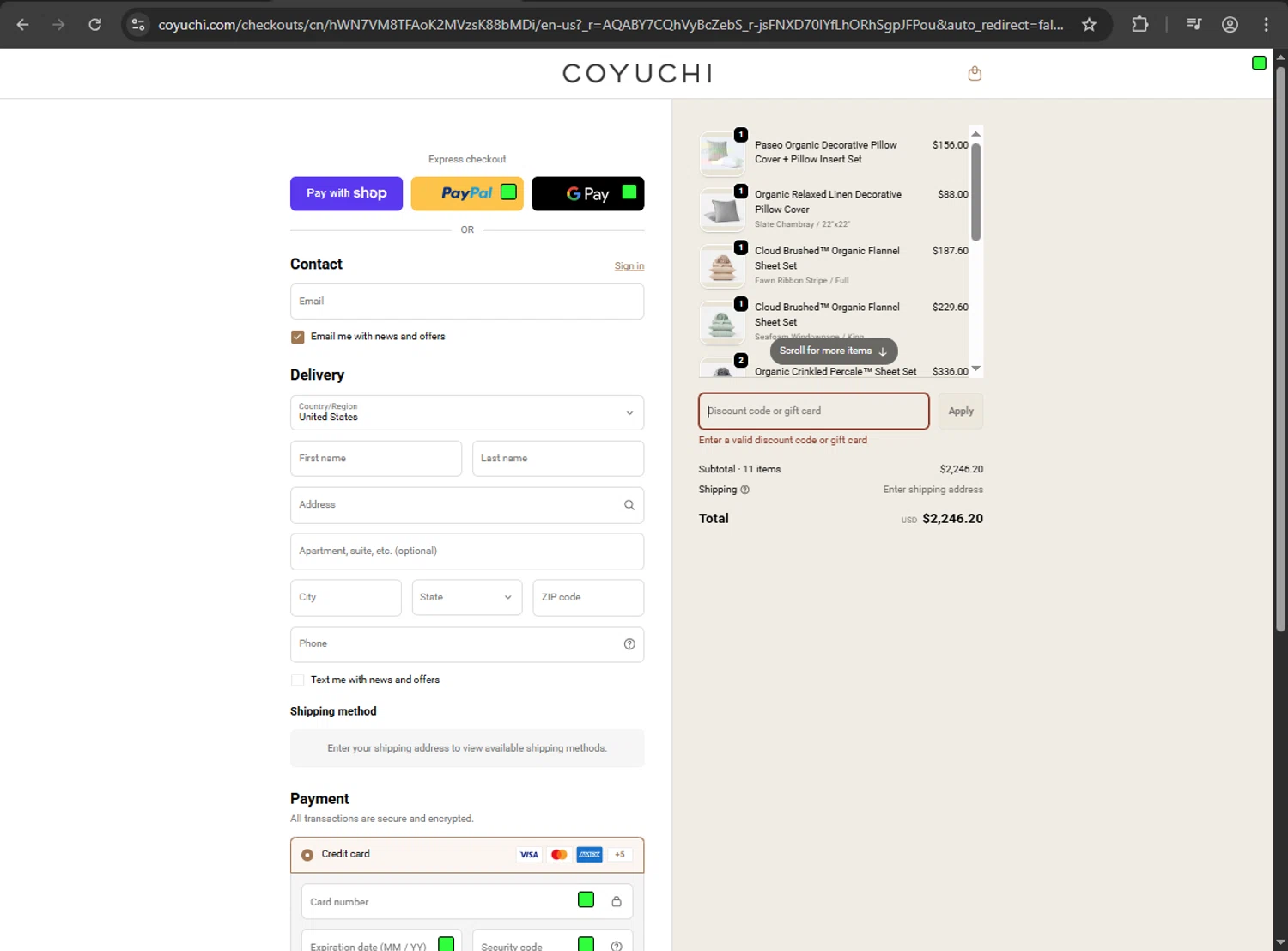Click the order list scroll-down arrow
The image size is (1288, 951).
coord(975,369)
